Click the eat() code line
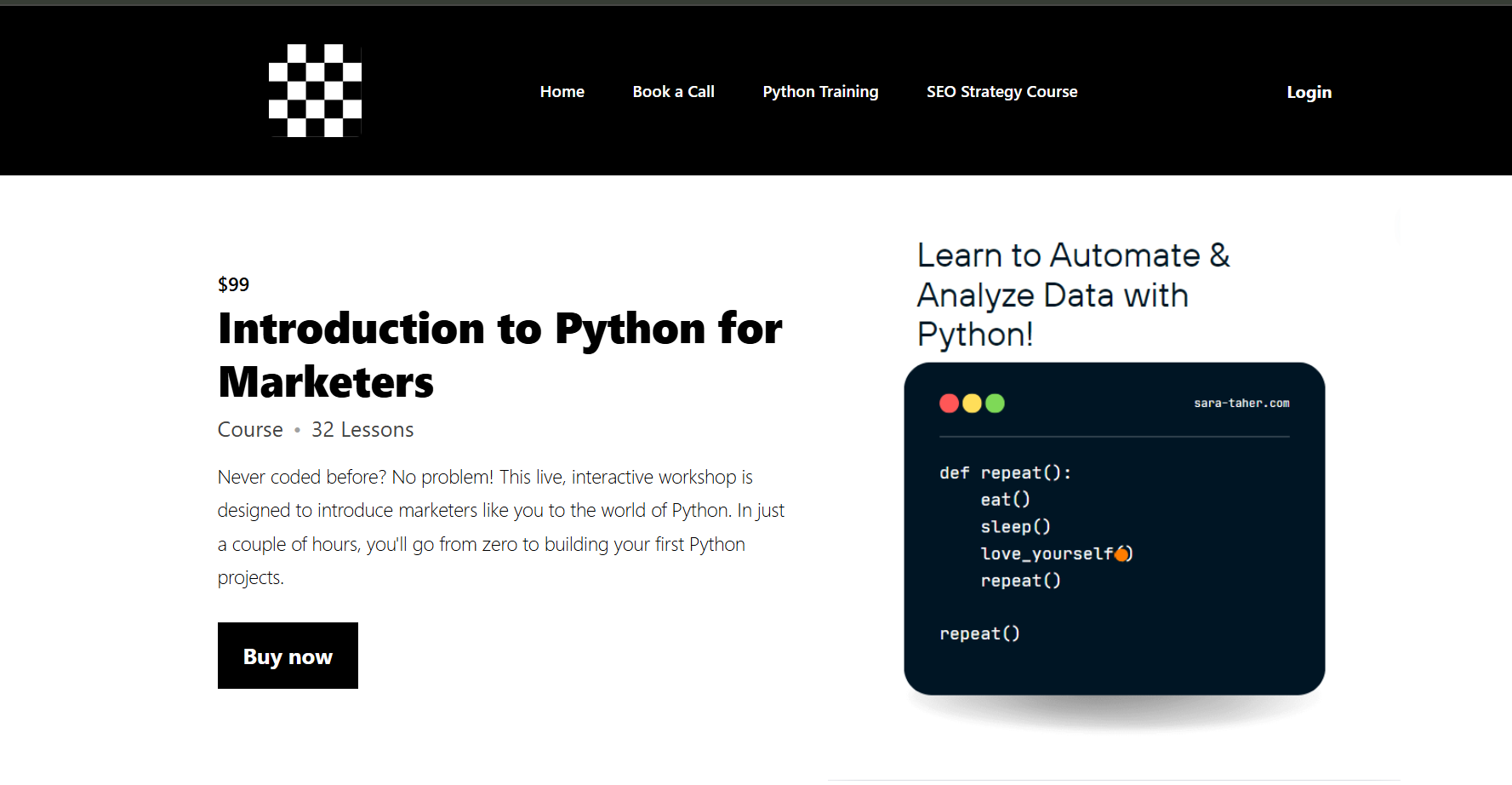Viewport: 1512px width, 785px height. tap(1005, 500)
